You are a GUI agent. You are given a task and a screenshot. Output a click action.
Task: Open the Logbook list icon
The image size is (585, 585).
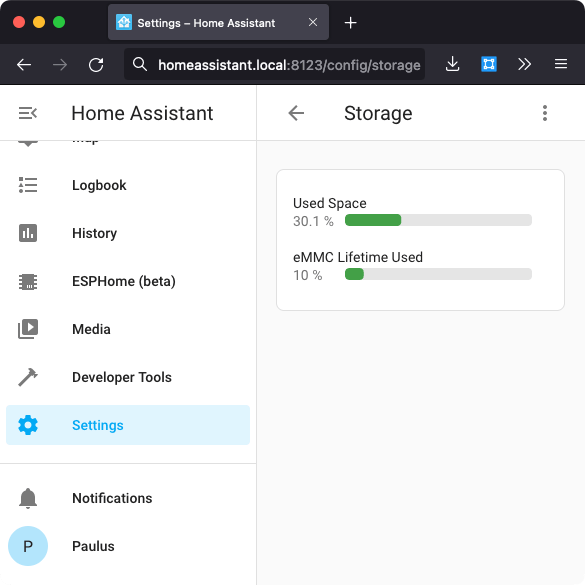(x=28, y=185)
